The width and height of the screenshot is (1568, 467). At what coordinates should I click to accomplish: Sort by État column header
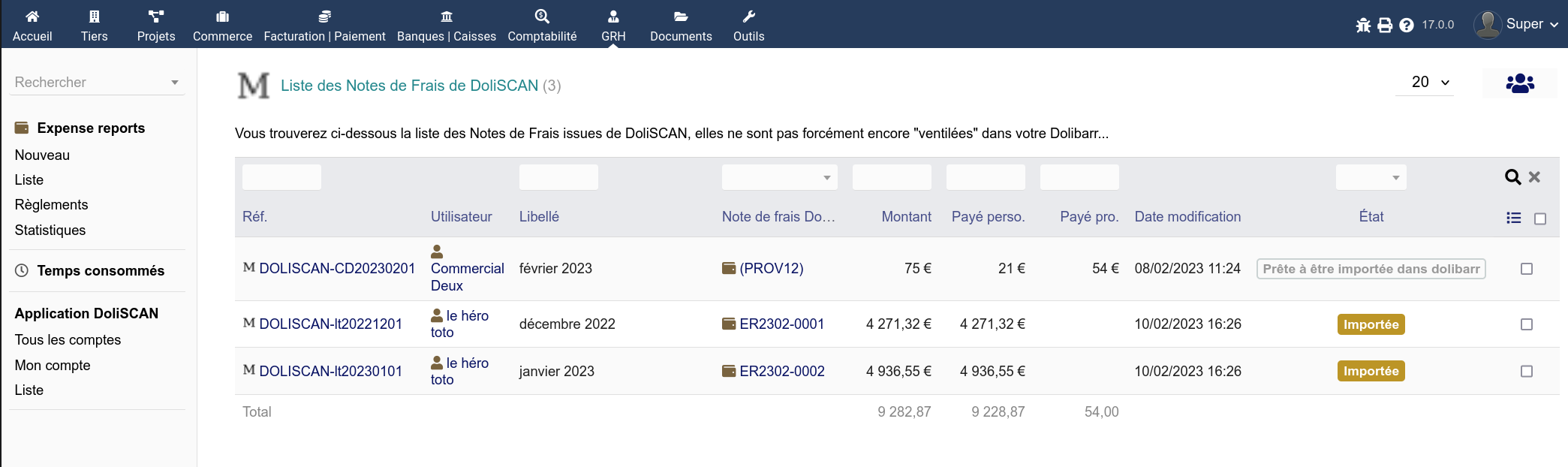click(x=1371, y=216)
